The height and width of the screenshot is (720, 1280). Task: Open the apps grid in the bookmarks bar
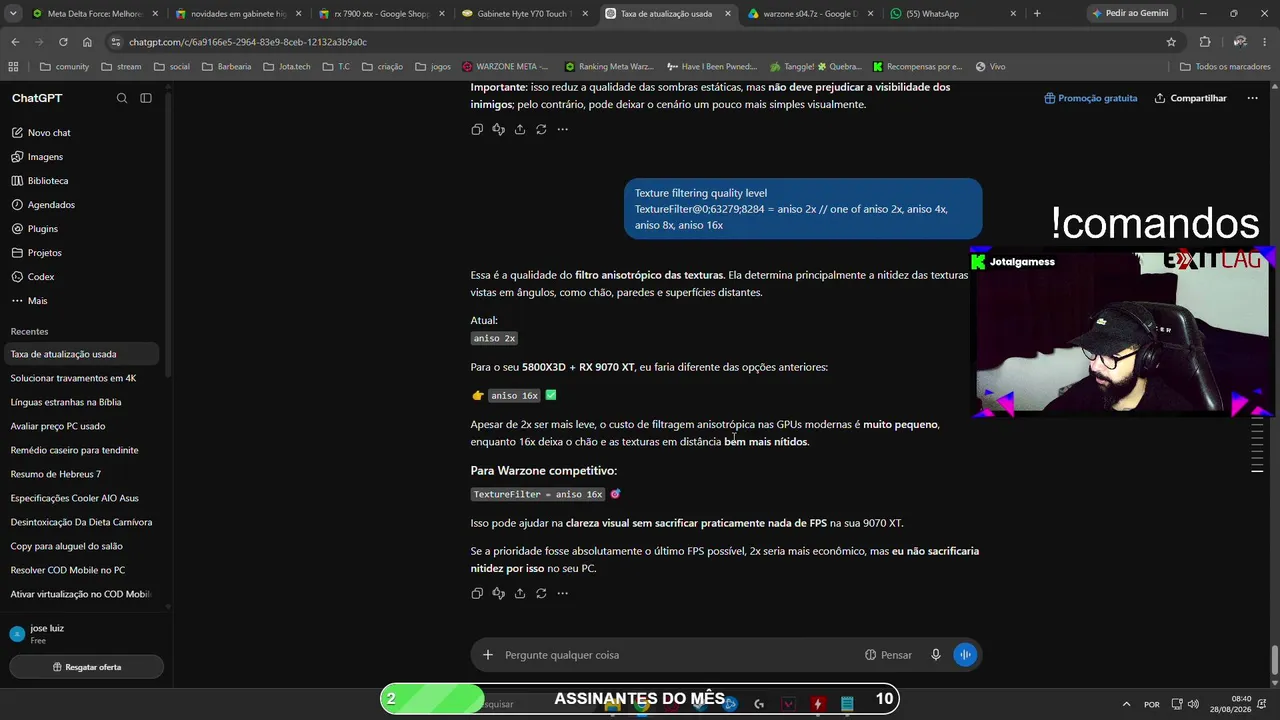pos(13,67)
